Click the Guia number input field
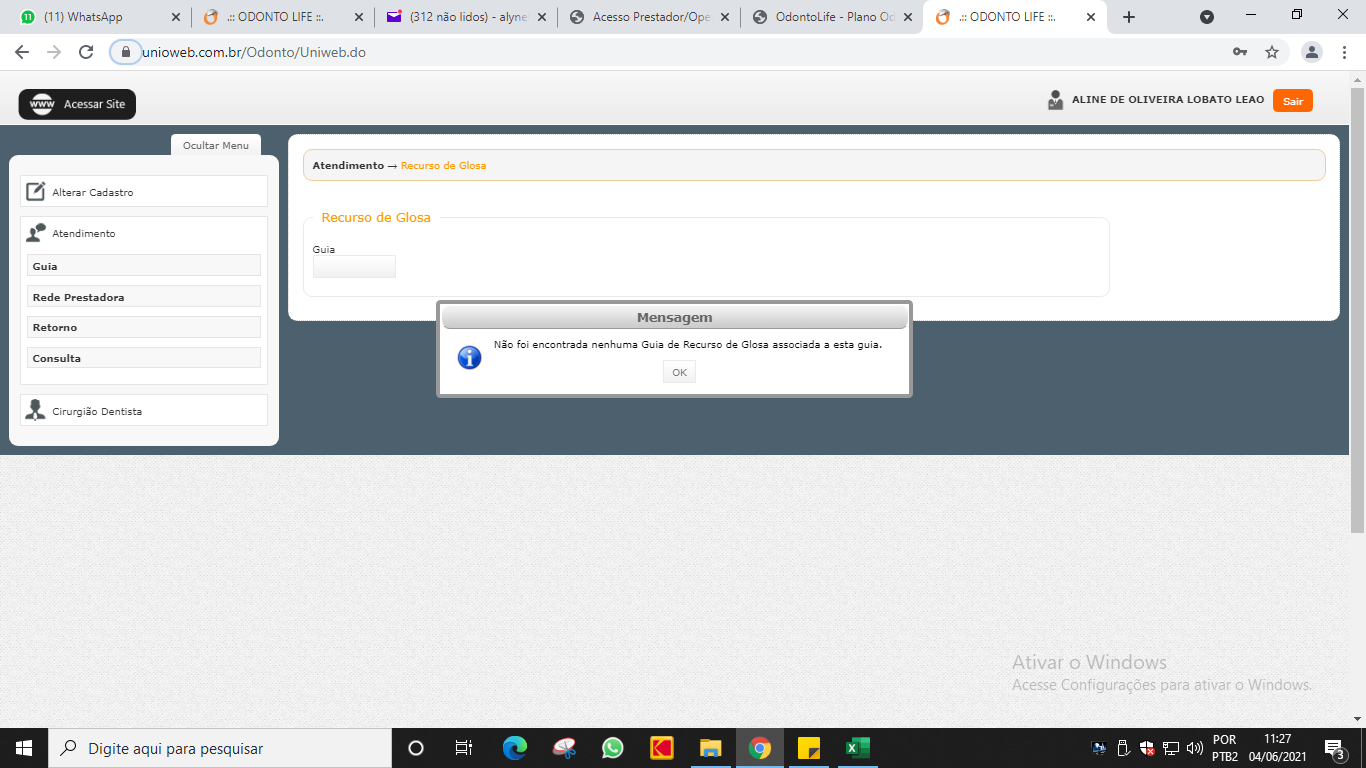The image size is (1366, 768). click(354, 266)
